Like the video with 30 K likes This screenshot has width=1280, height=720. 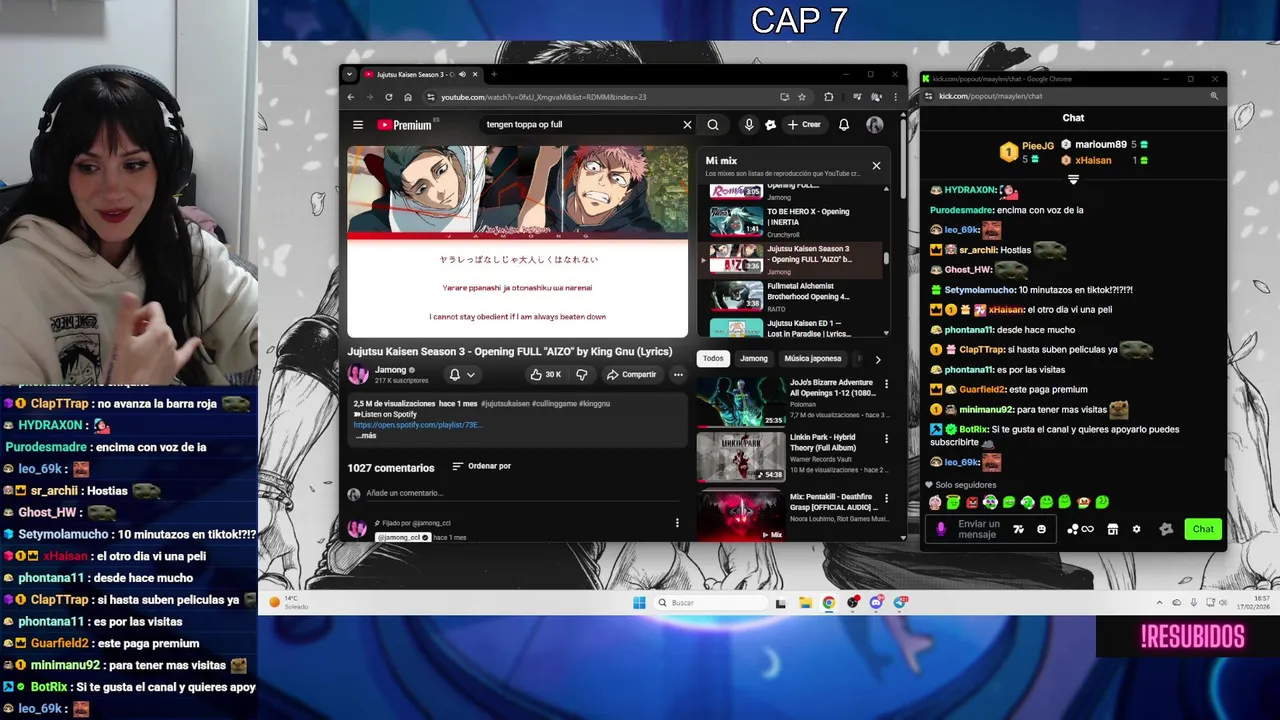[x=546, y=374]
